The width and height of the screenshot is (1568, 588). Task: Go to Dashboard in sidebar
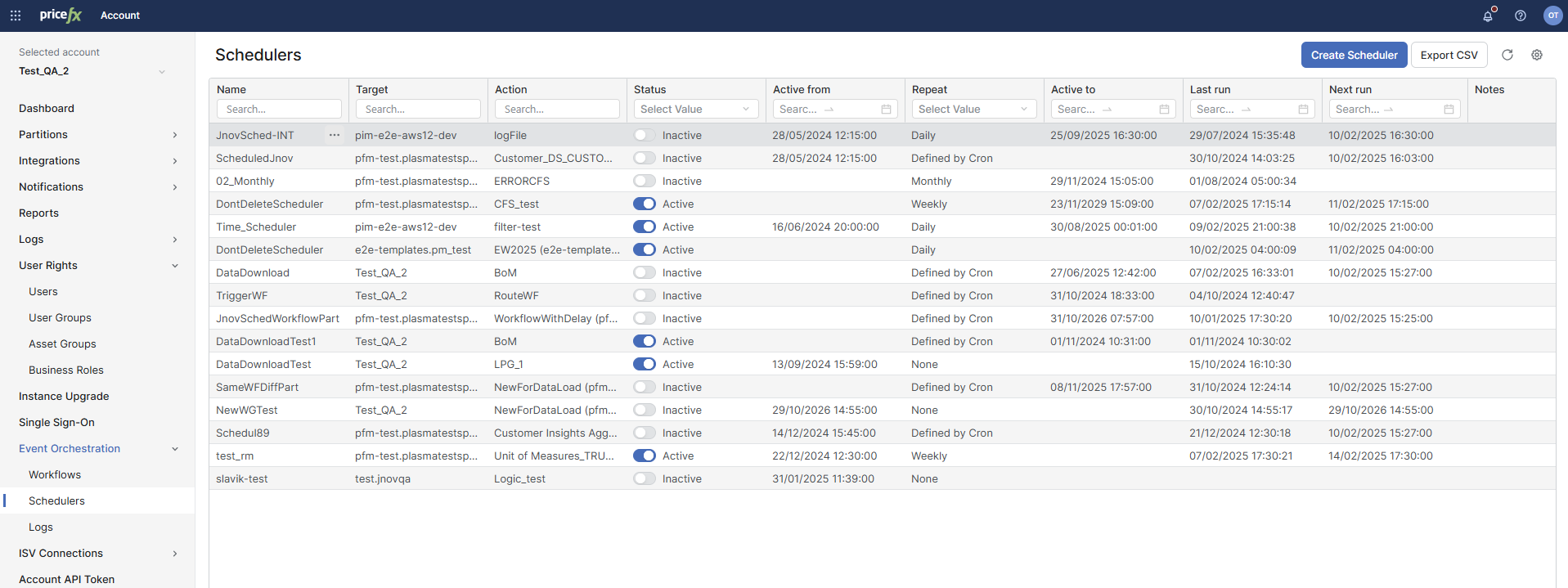[x=47, y=108]
